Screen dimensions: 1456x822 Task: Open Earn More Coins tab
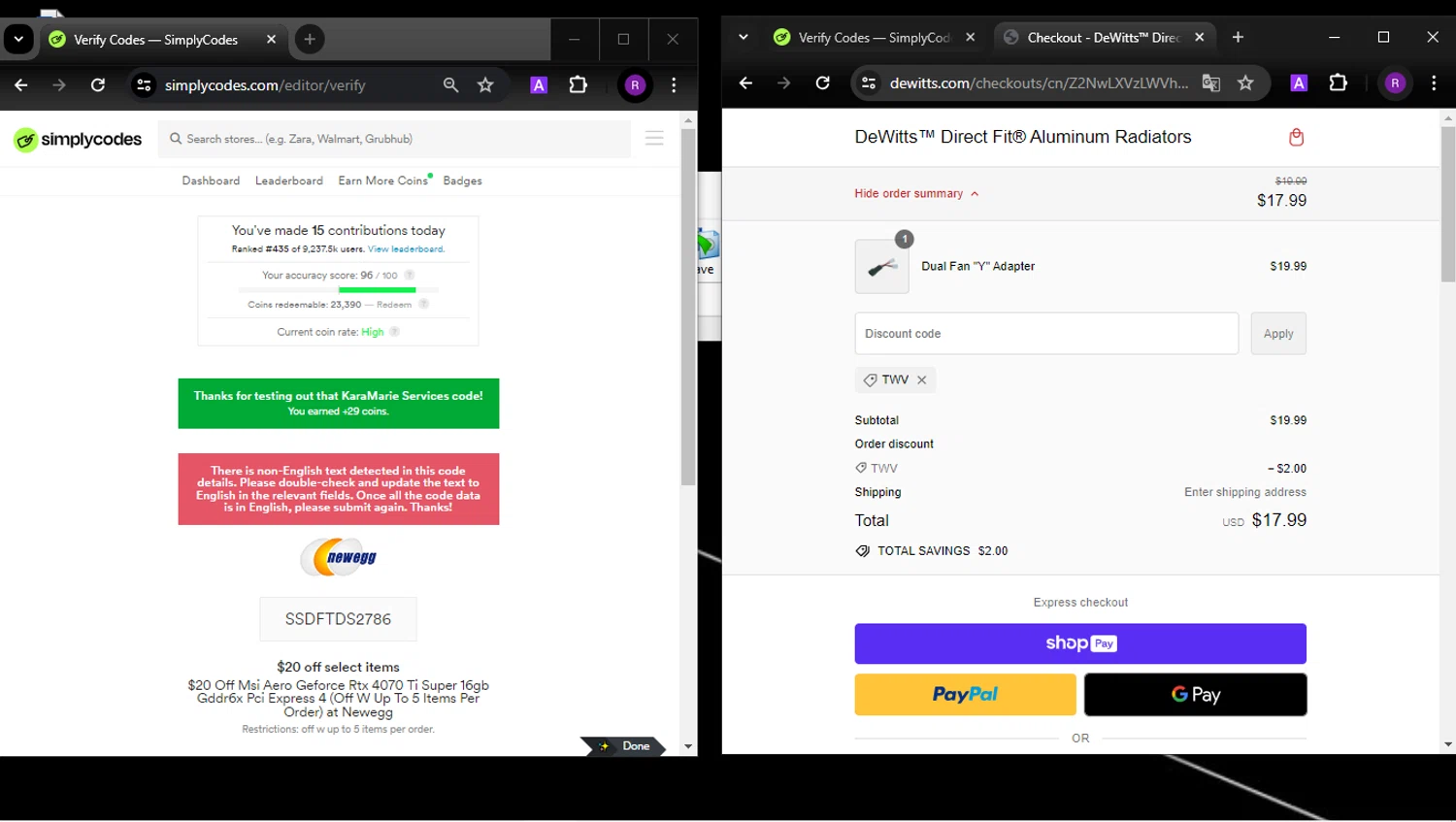382,181
